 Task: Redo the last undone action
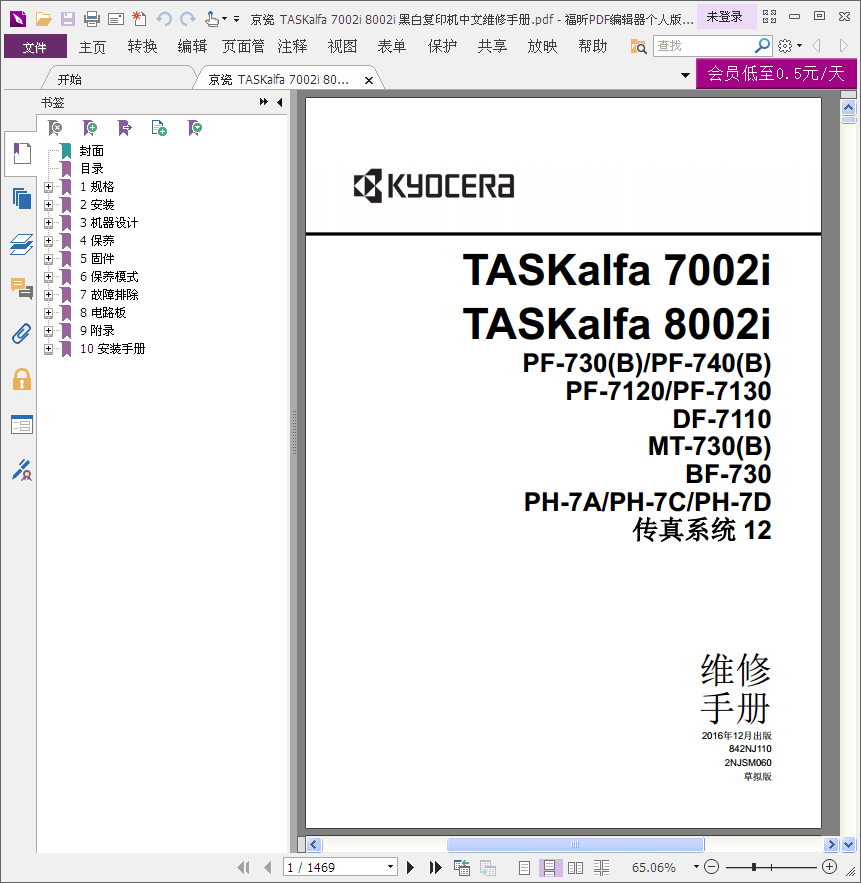point(188,19)
